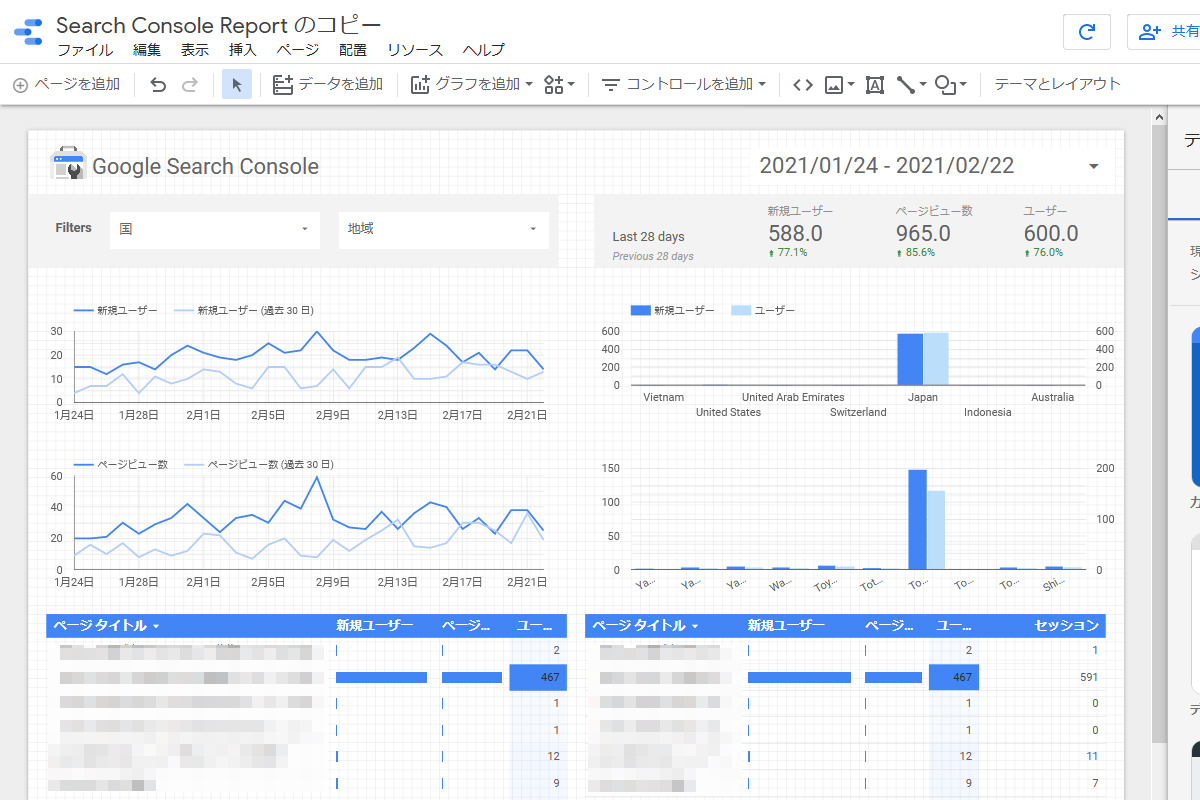Select the text box tool
The image size is (1200, 800).
(x=874, y=85)
